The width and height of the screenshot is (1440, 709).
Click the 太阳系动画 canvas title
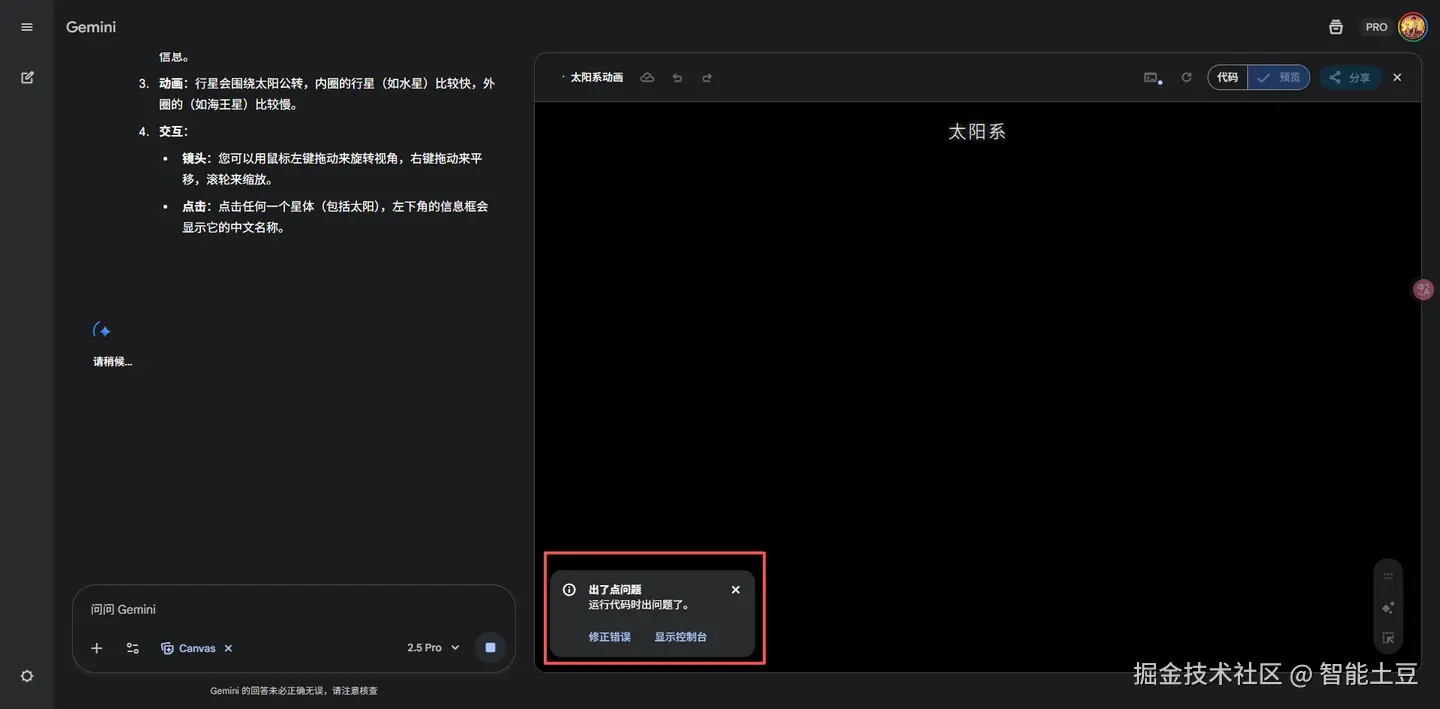(x=597, y=77)
